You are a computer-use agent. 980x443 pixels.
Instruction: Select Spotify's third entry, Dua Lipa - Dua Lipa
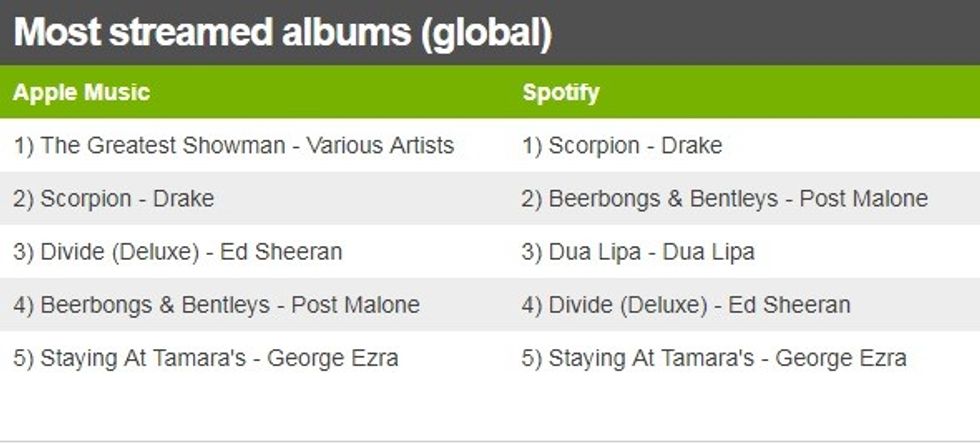click(x=638, y=252)
